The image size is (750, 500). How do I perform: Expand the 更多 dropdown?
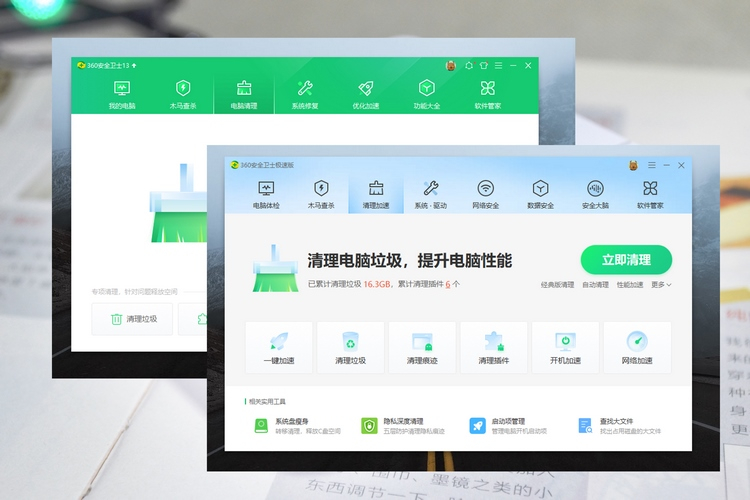(x=661, y=285)
